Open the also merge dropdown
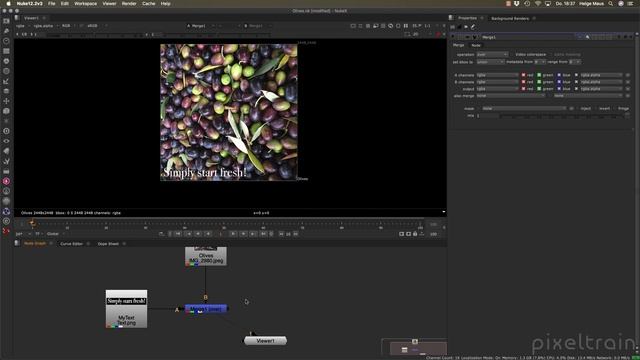The image size is (640, 360). pos(510,96)
